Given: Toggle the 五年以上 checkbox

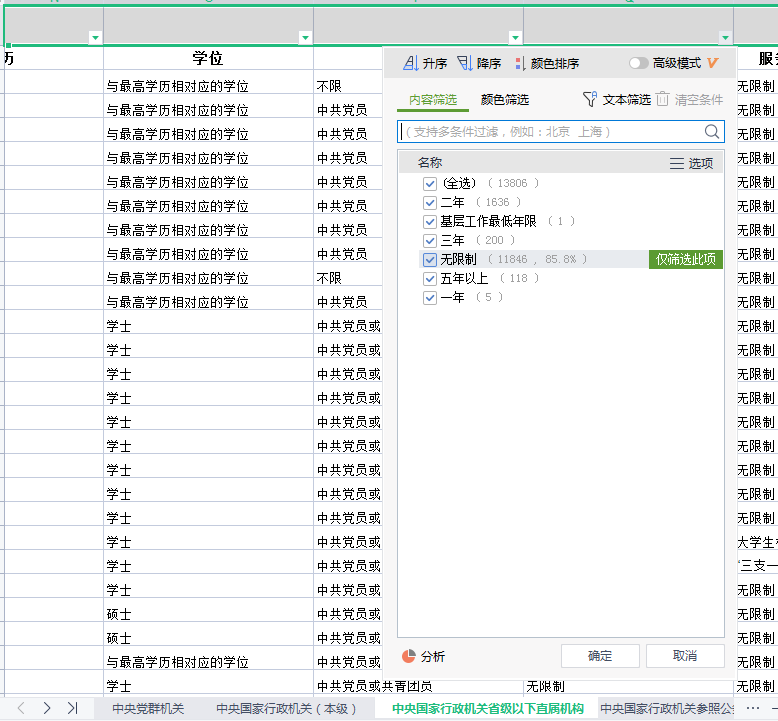Looking at the screenshot, I should [x=430, y=278].
